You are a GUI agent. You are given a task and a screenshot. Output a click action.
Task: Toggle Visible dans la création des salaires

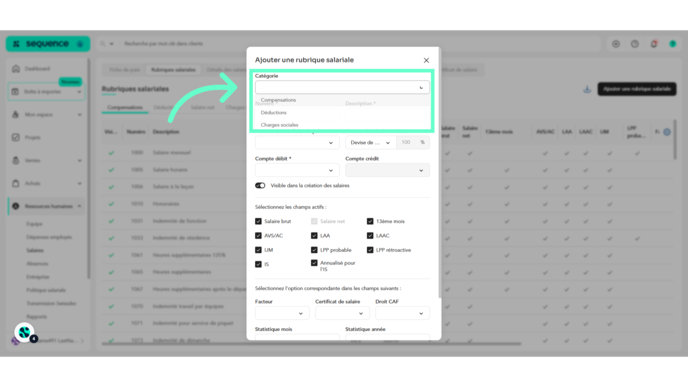(x=260, y=186)
